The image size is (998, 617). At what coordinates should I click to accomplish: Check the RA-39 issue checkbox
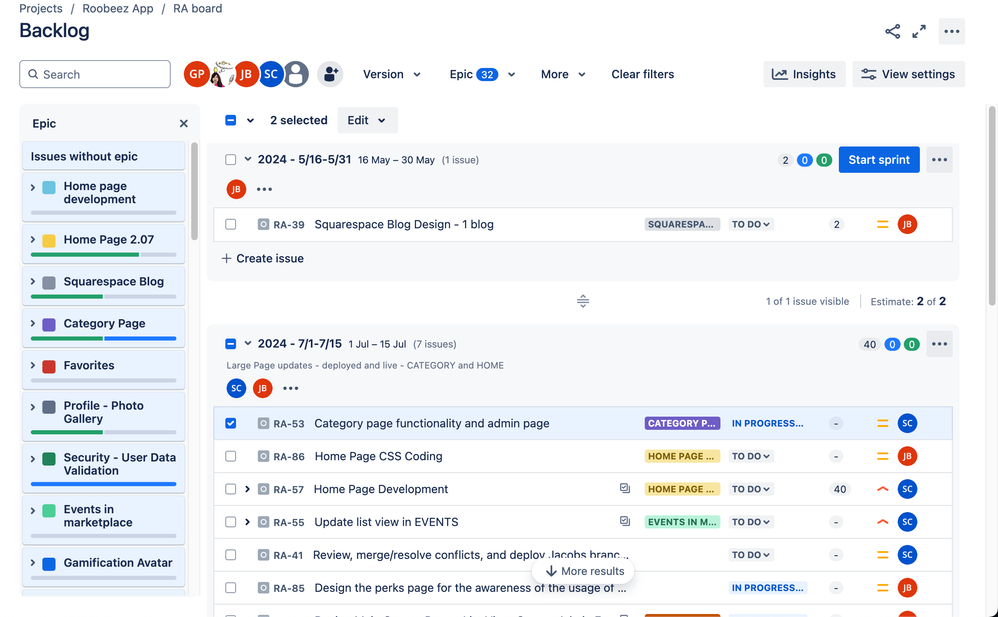click(230, 224)
